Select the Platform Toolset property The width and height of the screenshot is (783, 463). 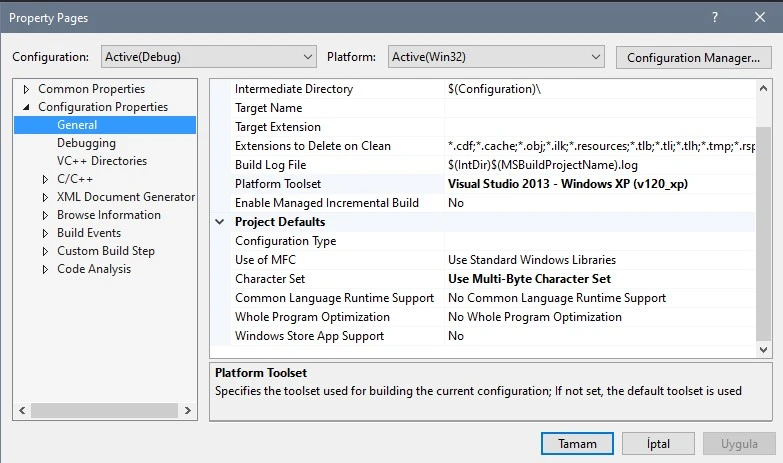click(x=278, y=184)
